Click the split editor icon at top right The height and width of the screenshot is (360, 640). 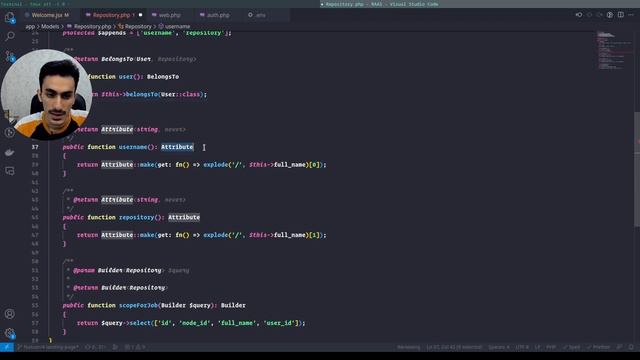coord(620,15)
